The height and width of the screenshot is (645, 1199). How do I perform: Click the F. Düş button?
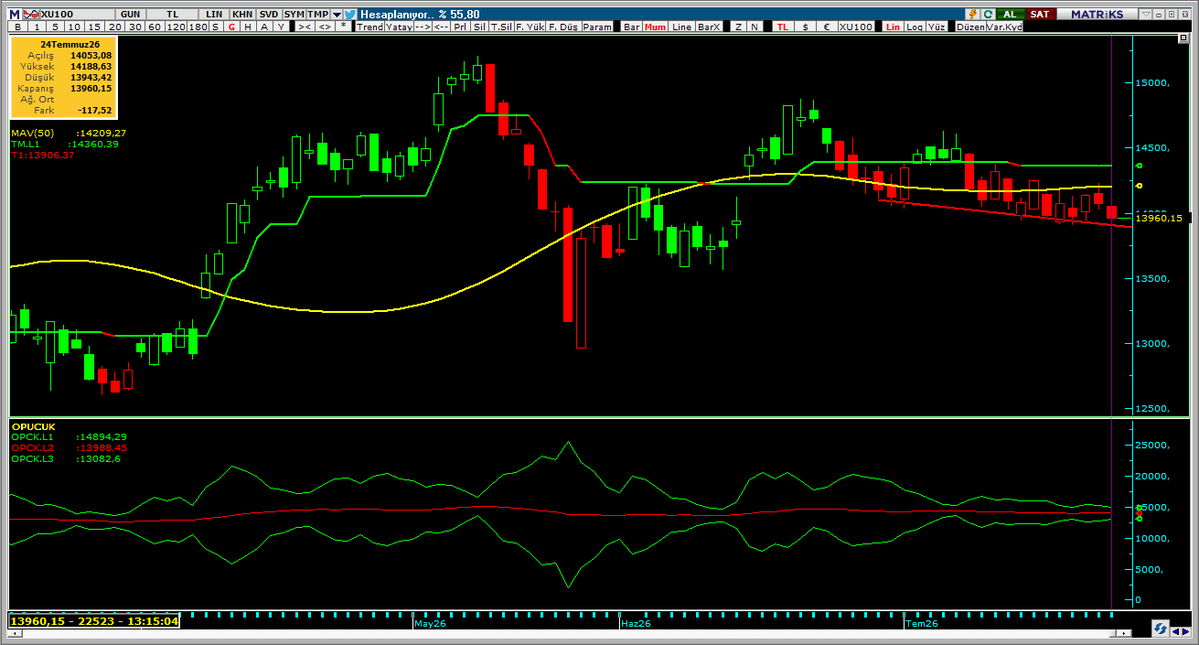point(564,27)
